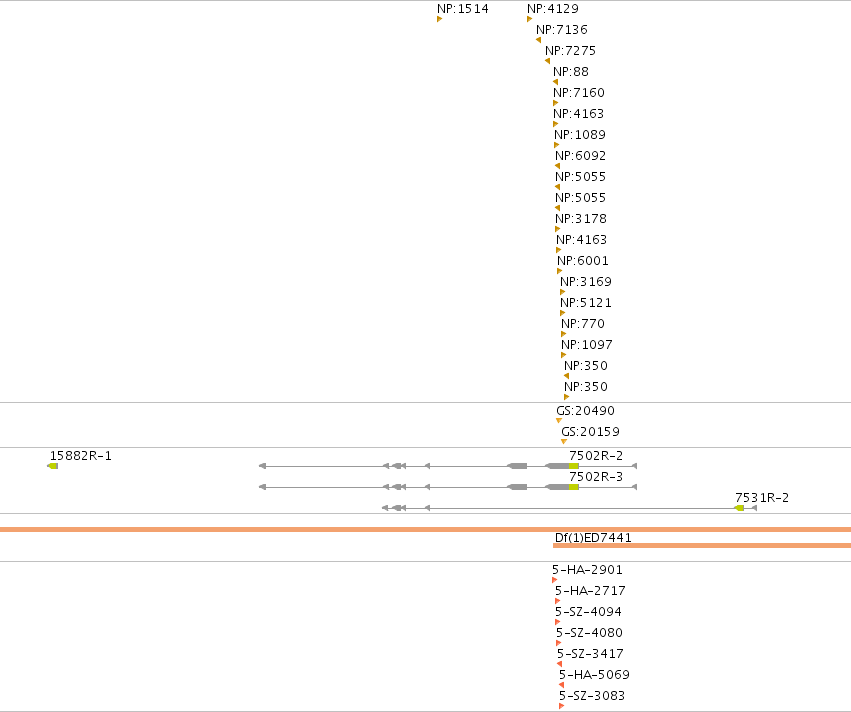
Task: Click the GS:20490 downward triangle marker
Action: 559,421
